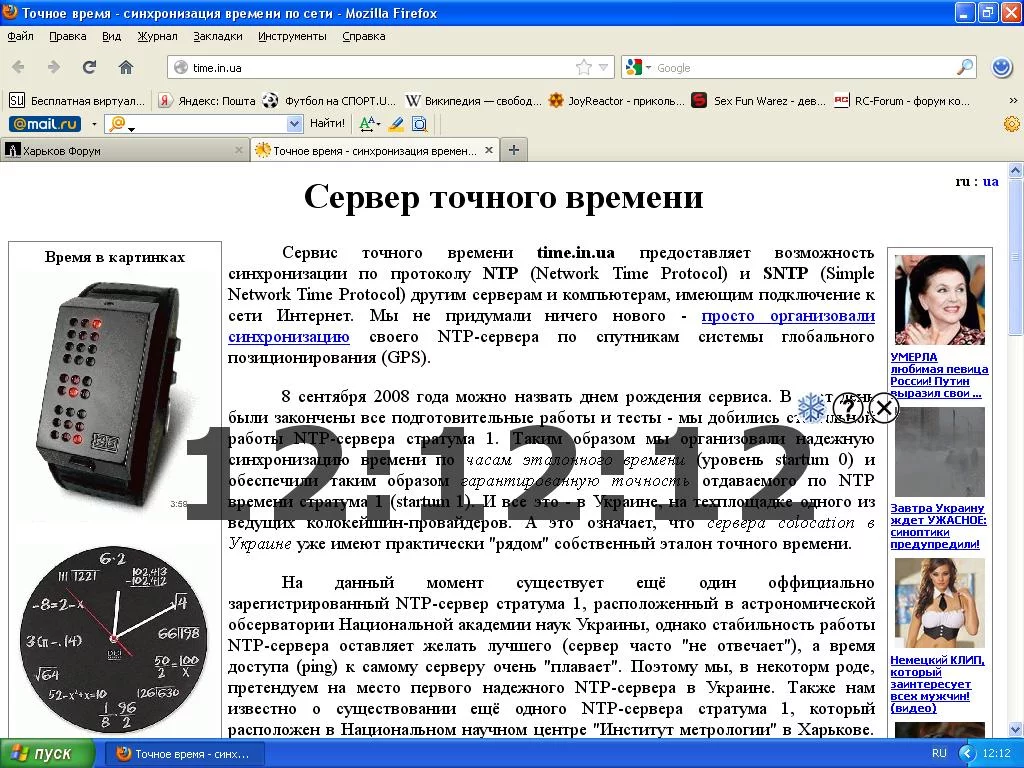
Task: Click the LED wristwatch picture
Action: [108, 392]
